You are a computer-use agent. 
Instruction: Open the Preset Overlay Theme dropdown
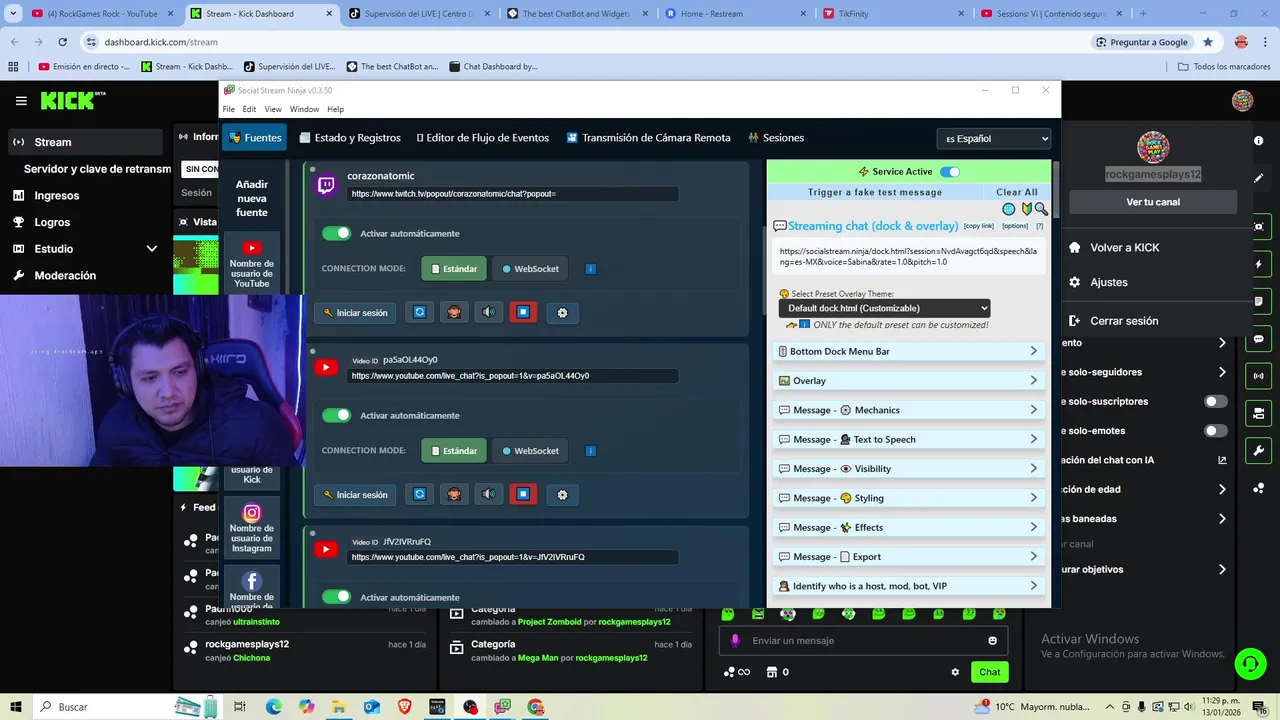(884, 308)
